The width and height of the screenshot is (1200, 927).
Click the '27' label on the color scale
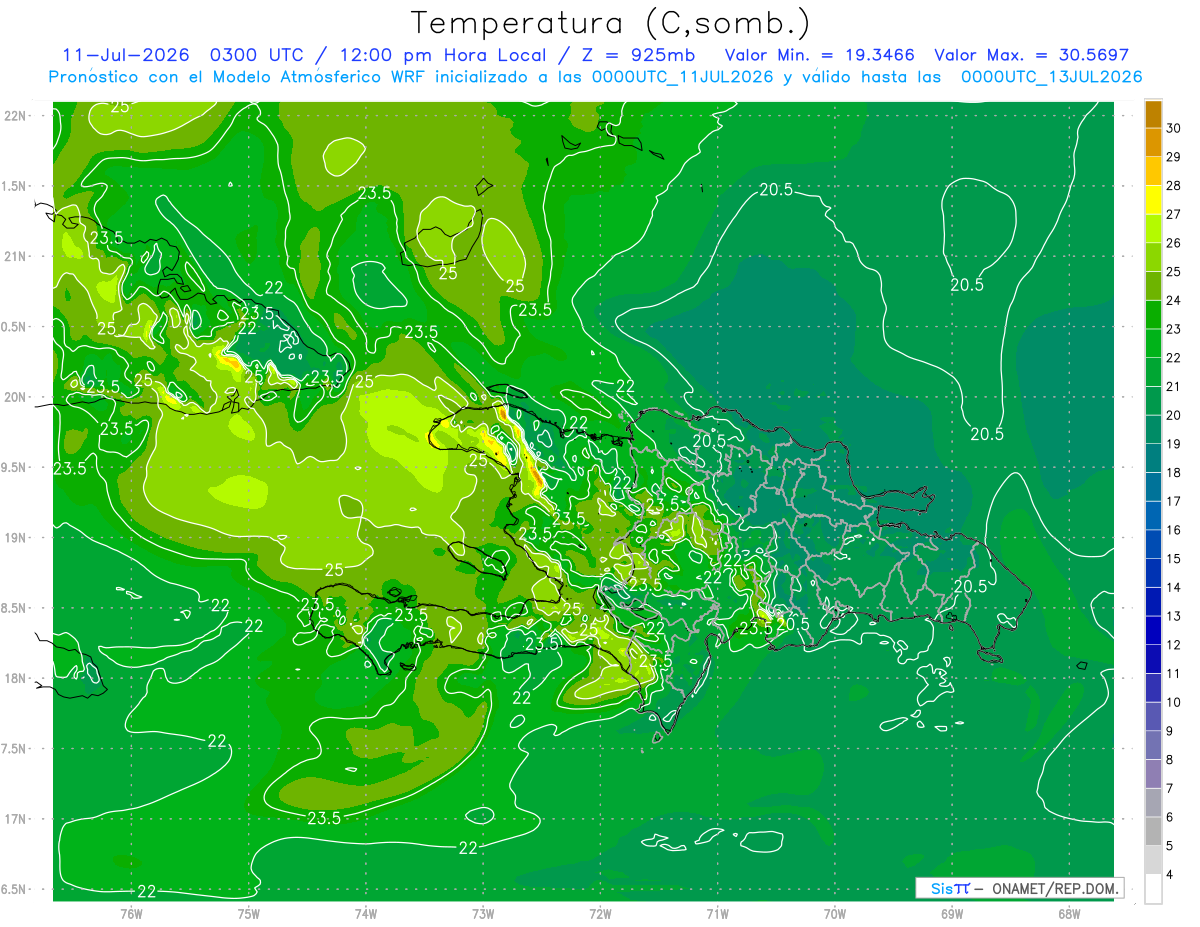pos(1173,215)
